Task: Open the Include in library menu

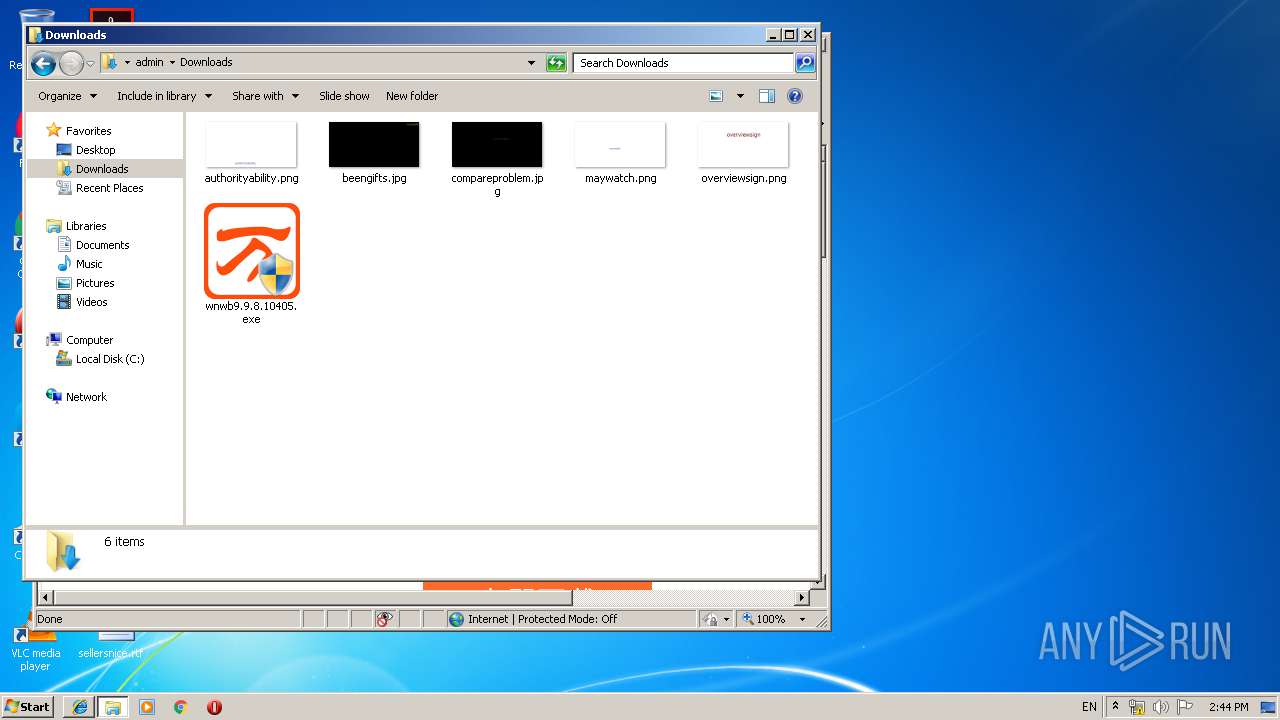Action: point(165,96)
